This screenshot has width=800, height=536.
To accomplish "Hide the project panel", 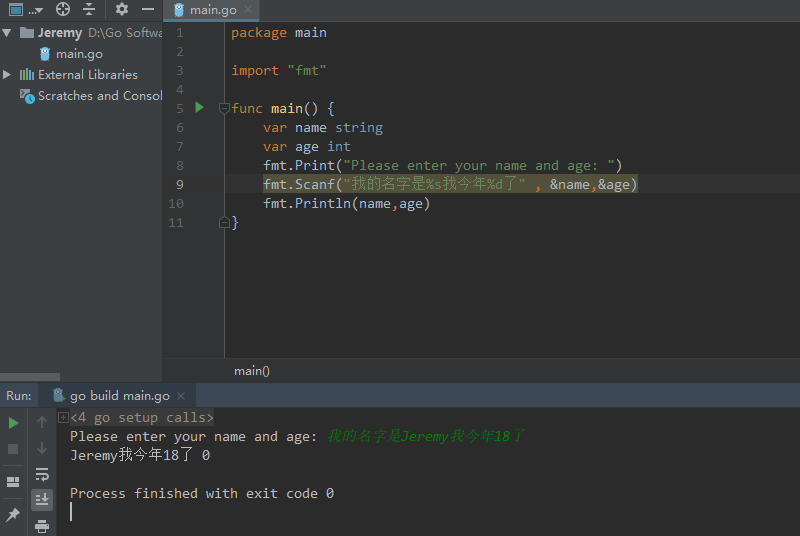I will coord(148,9).
